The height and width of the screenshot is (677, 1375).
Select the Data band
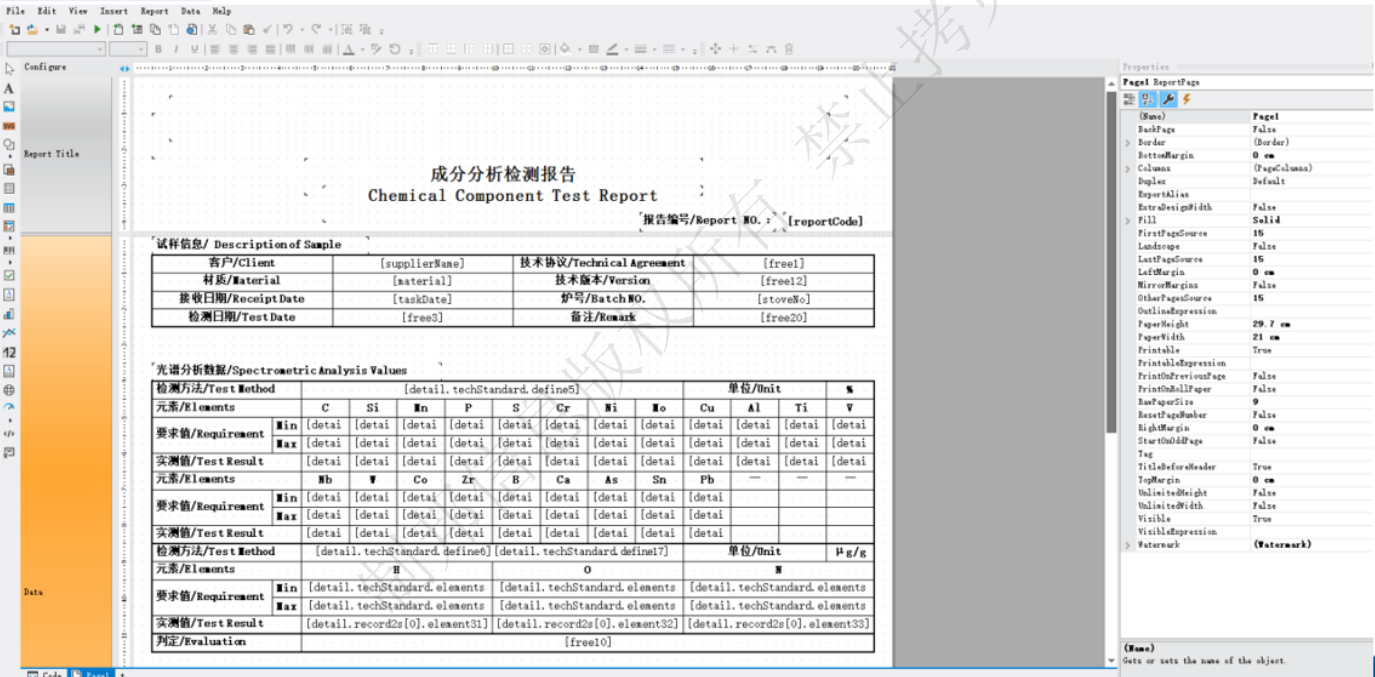pyautogui.click(x=67, y=452)
